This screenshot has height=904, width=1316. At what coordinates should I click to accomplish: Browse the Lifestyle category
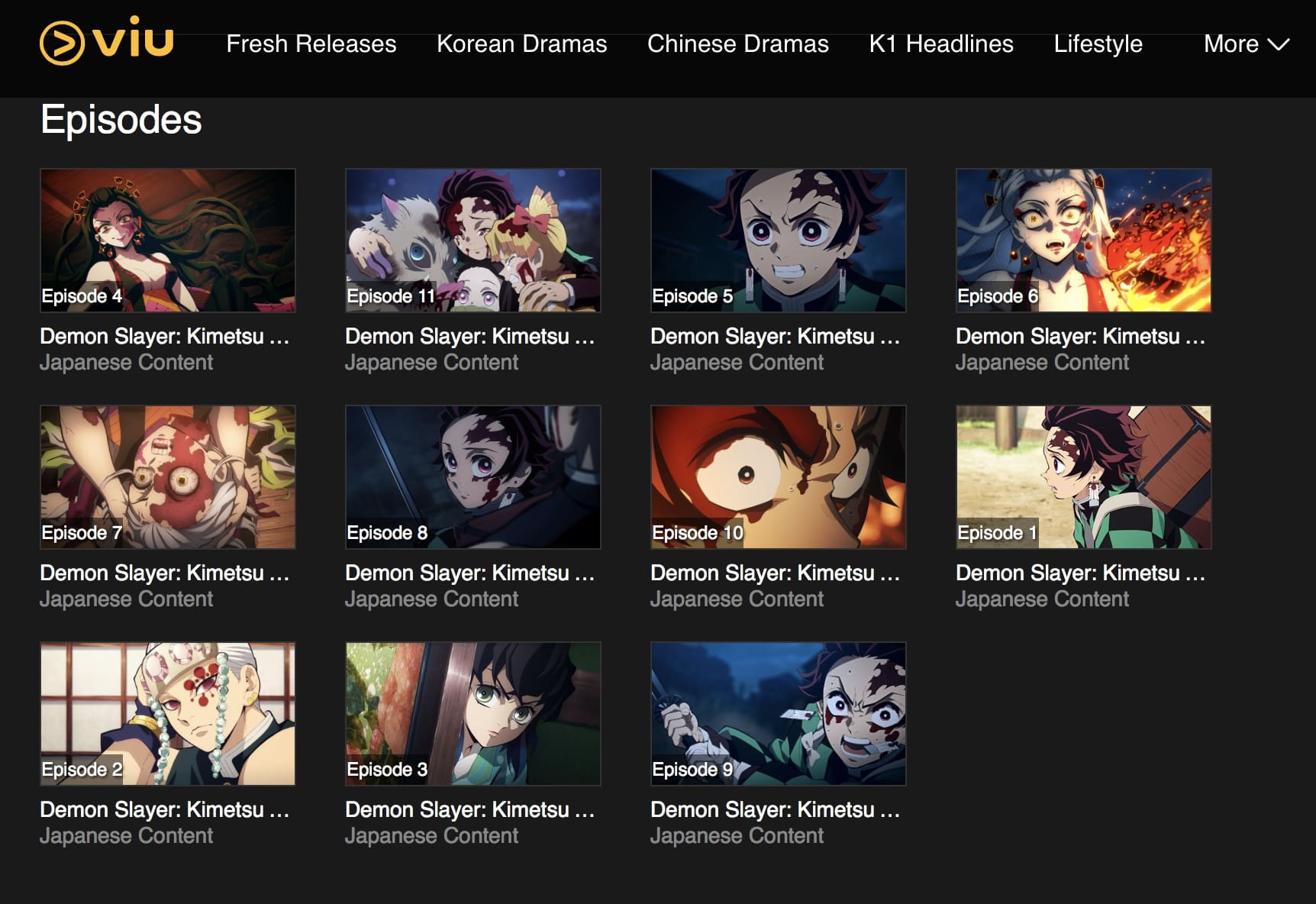click(x=1098, y=44)
